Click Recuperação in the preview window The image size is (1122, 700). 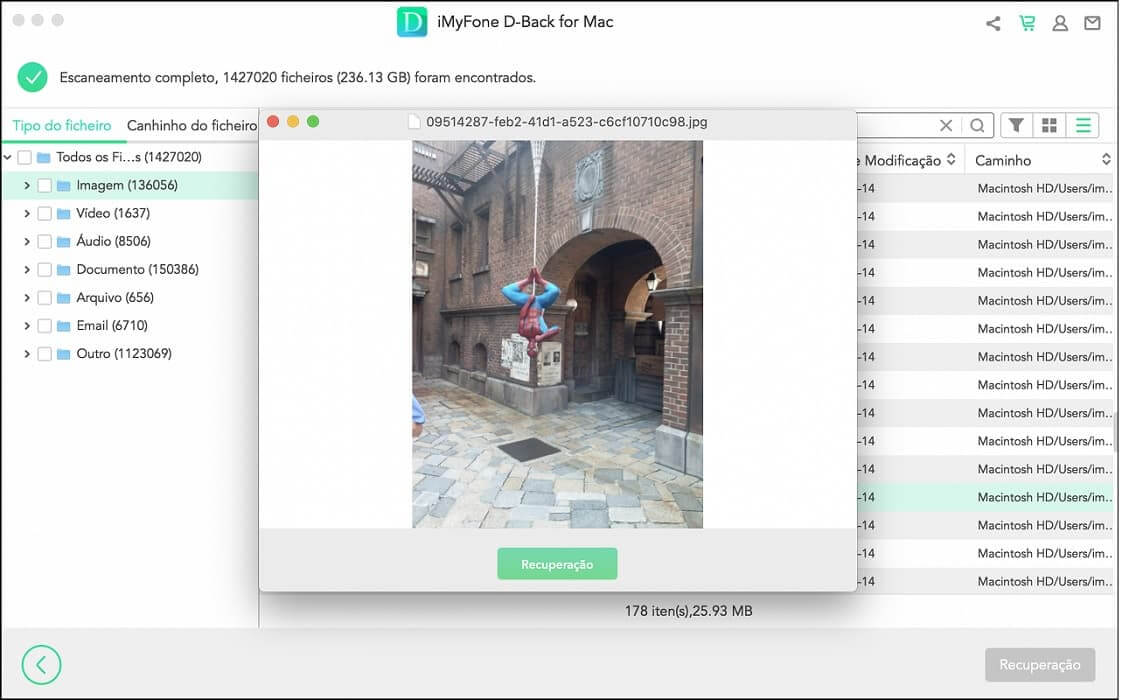[x=557, y=565]
